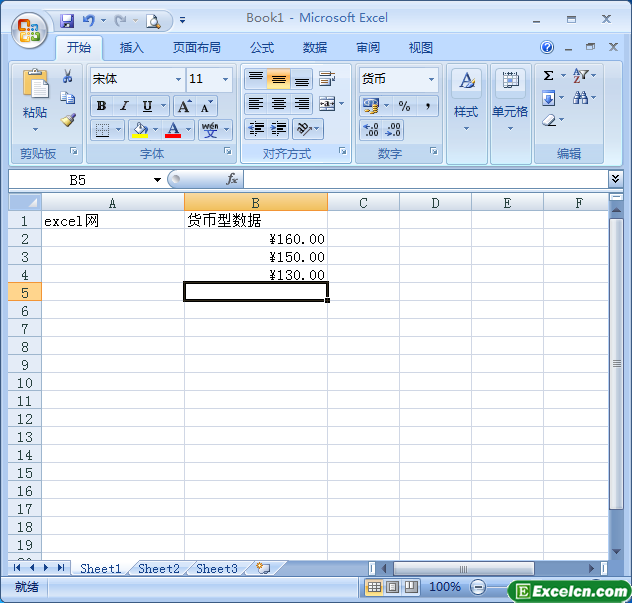Insert a new worksheet tab icon
The image size is (632, 603).
coord(264,568)
